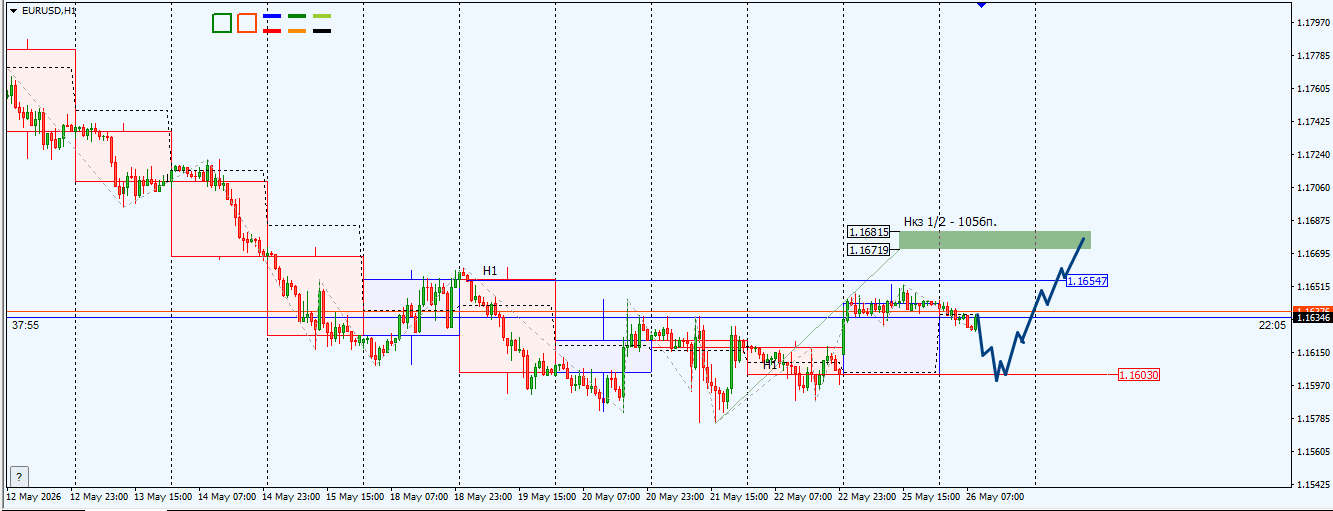The height and width of the screenshot is (511, 1333).
Task: Click 1.16875 on the price scale
Action: click(x=1312, y=221)
